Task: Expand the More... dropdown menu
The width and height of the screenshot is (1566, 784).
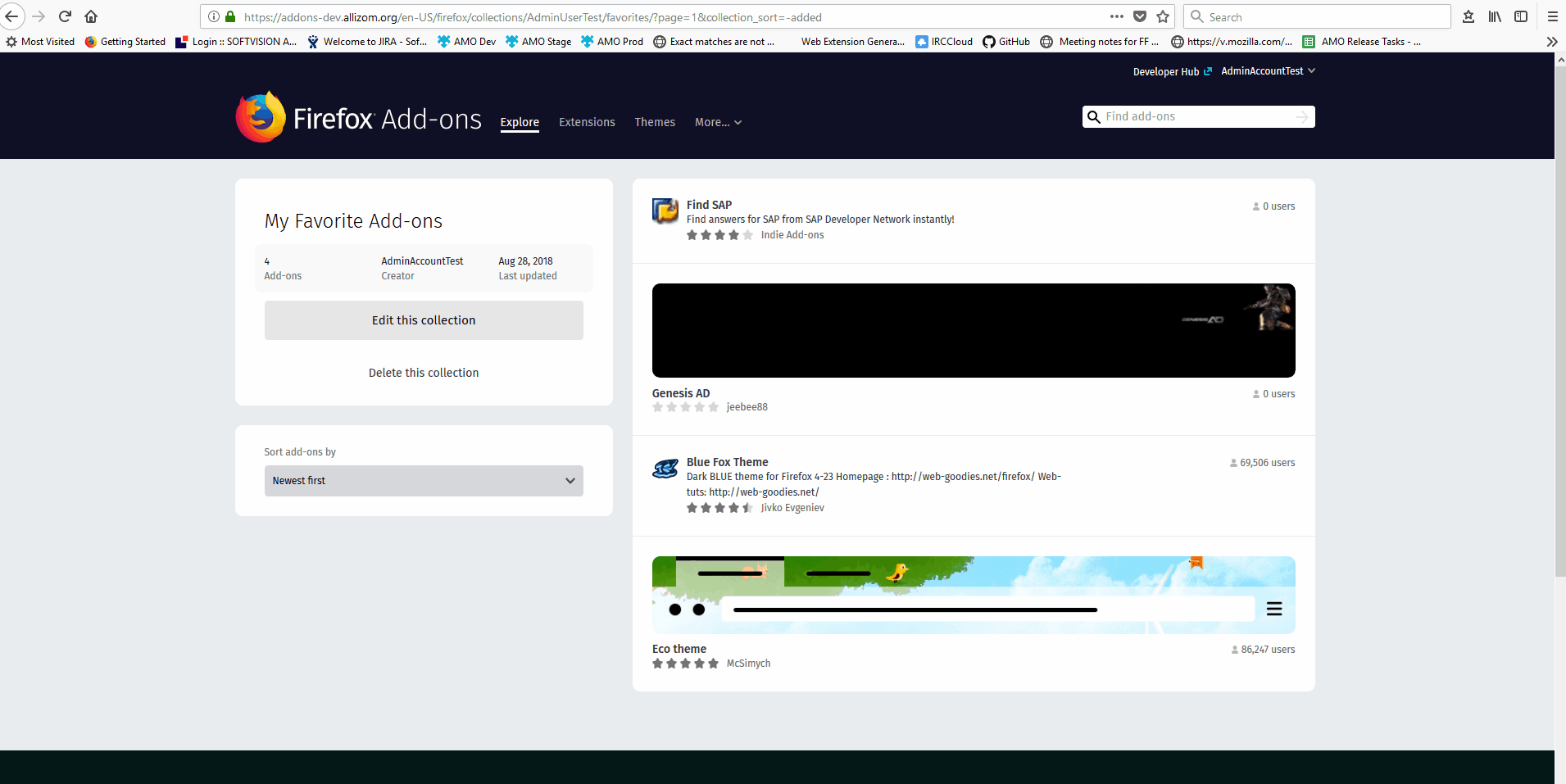Action: point(718,122)
